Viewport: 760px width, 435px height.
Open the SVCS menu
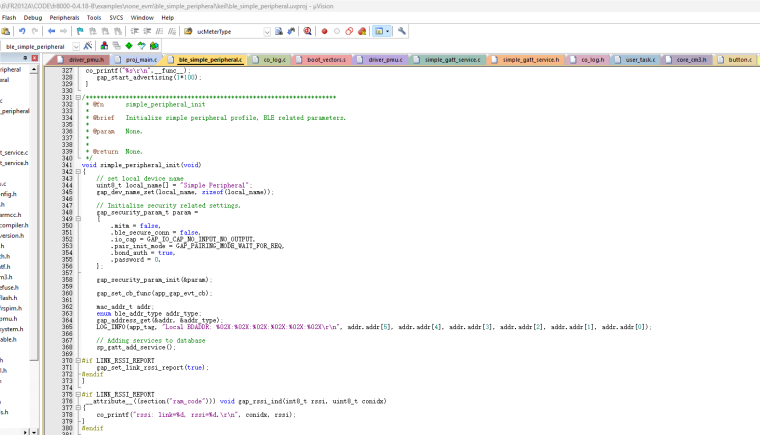pos(116,17)
